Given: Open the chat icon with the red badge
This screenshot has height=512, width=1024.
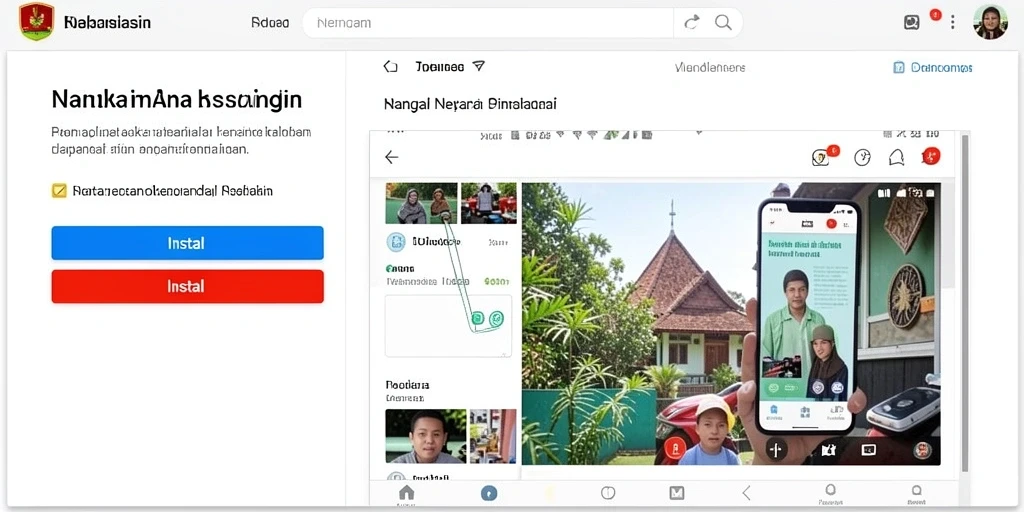Looking at the screenshot, I should pyautogui.click(x=822, y=157).
